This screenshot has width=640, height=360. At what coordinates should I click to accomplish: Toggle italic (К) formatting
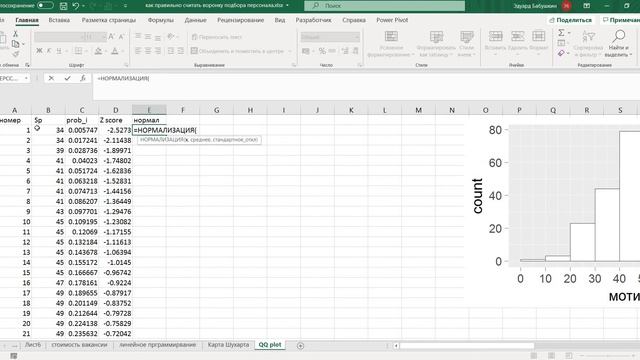click(49, 51)
